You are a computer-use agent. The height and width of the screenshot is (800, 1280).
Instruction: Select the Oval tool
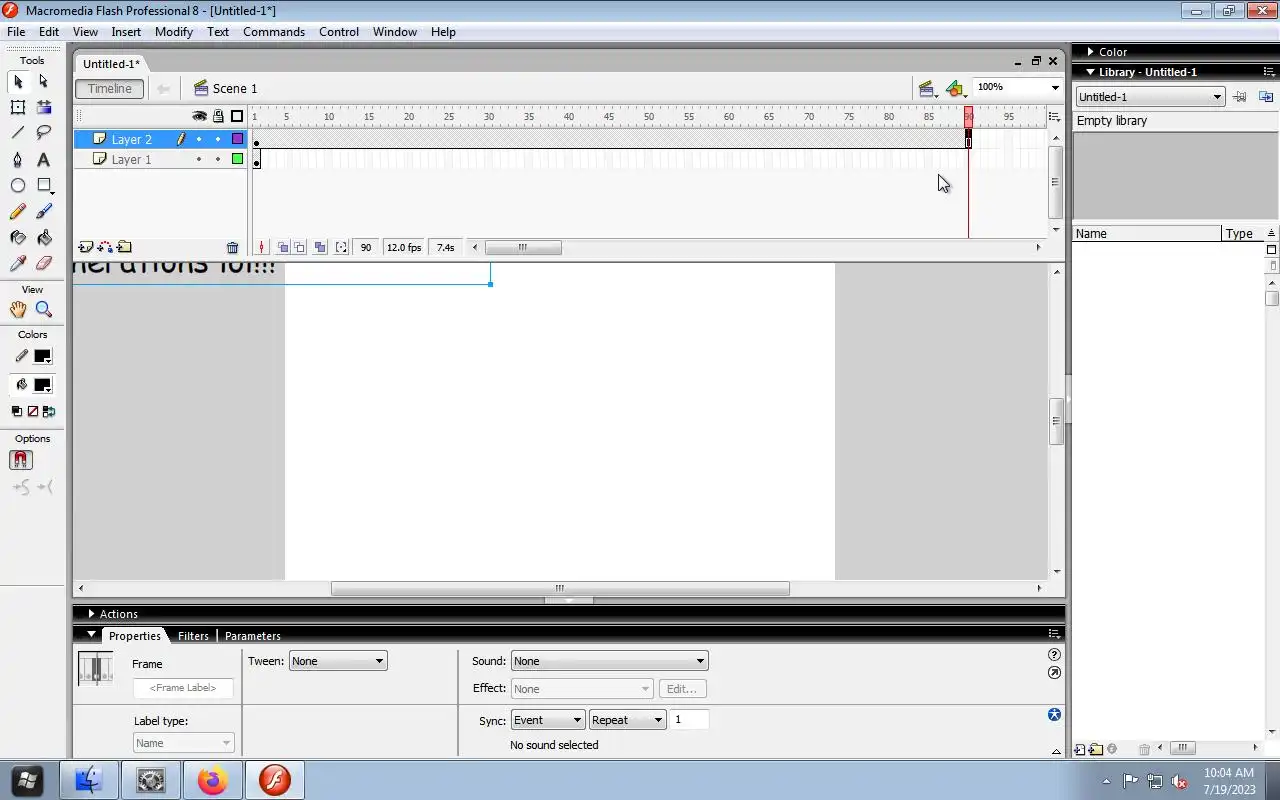point(18,186)
